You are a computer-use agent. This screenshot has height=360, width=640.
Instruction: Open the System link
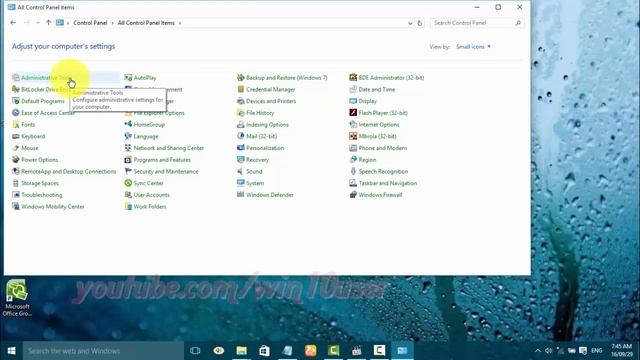(x=255, y=183)
